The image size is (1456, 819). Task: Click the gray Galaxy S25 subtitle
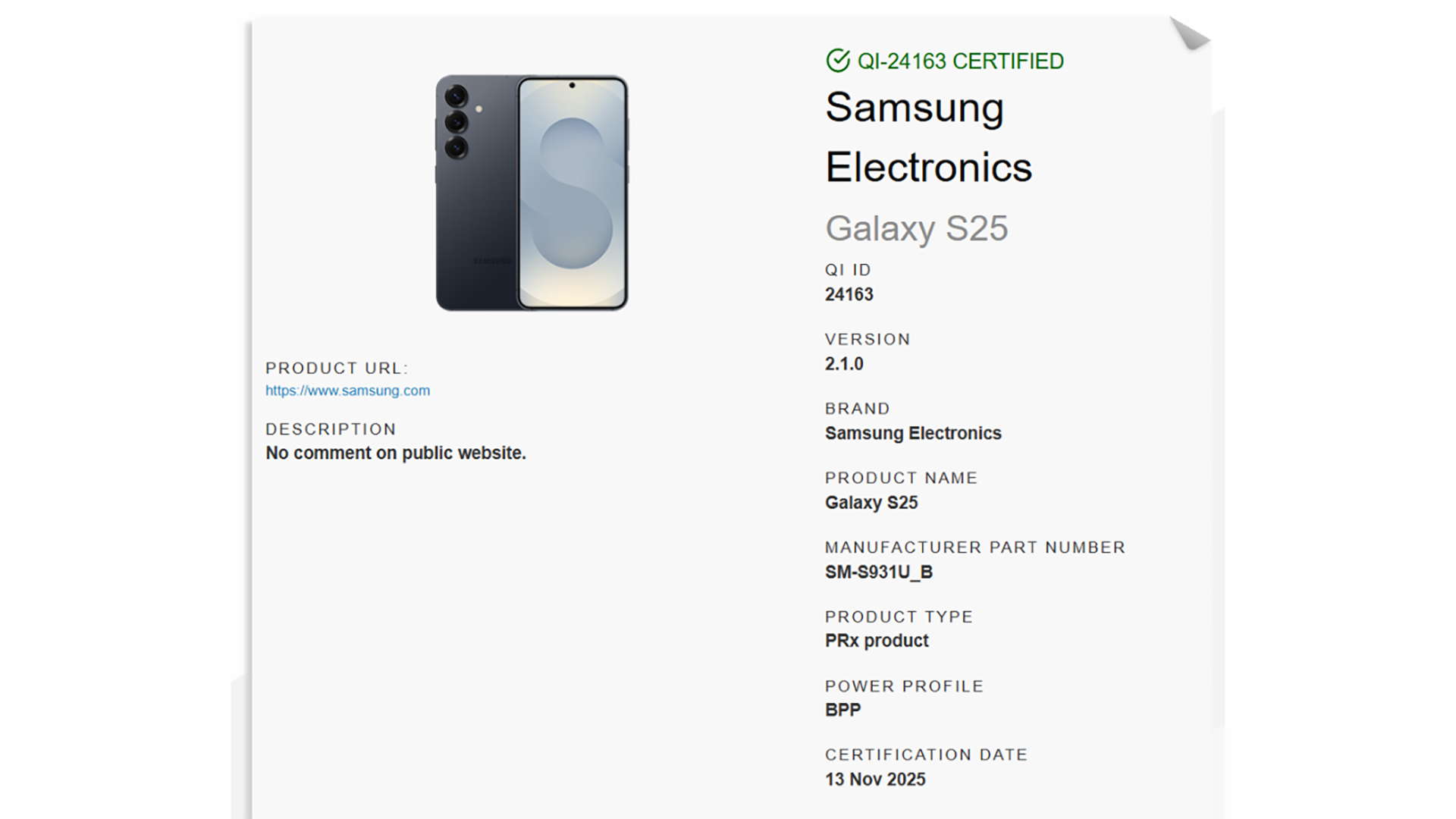916,228
